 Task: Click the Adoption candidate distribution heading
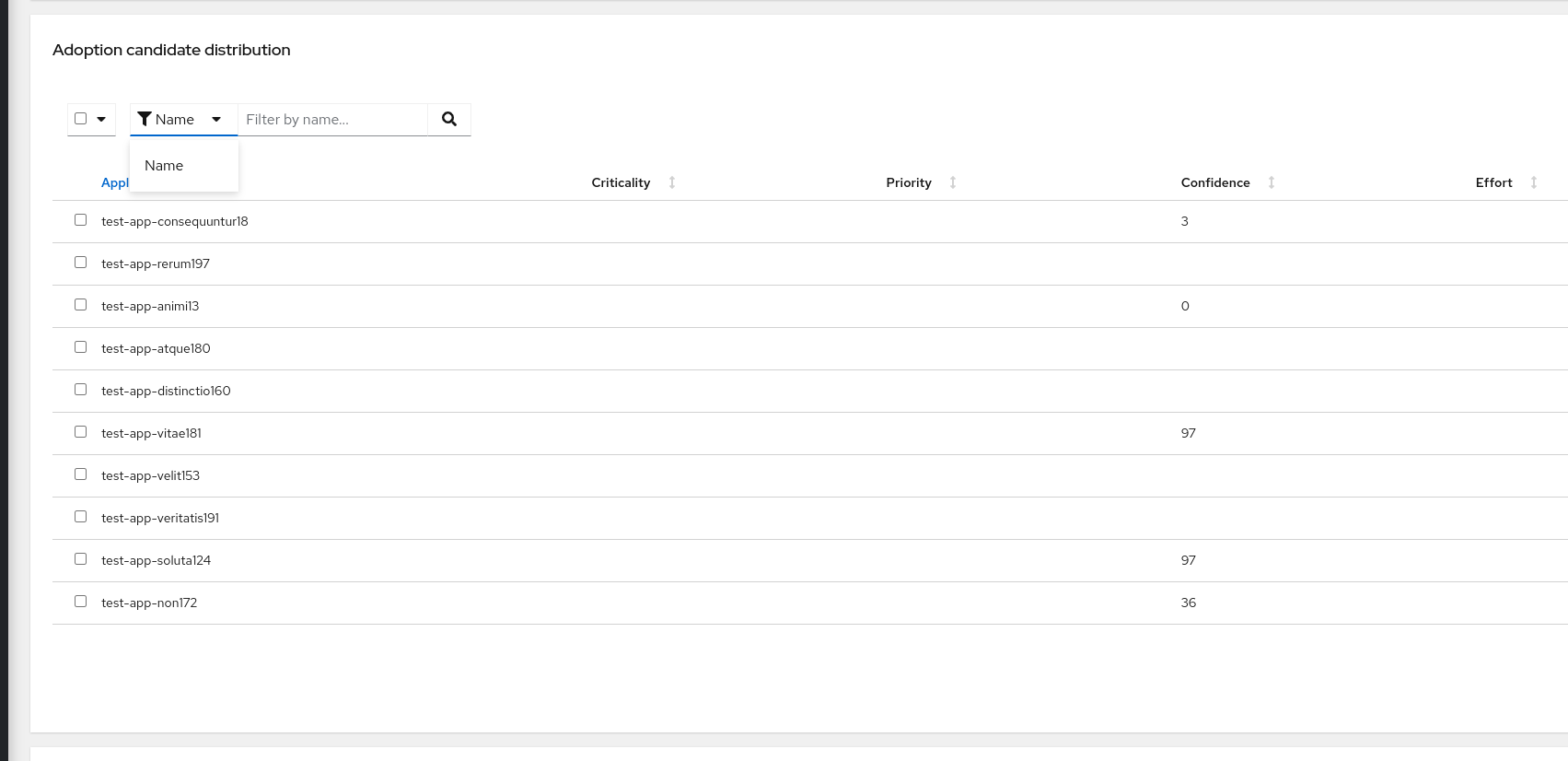(171, 50)
